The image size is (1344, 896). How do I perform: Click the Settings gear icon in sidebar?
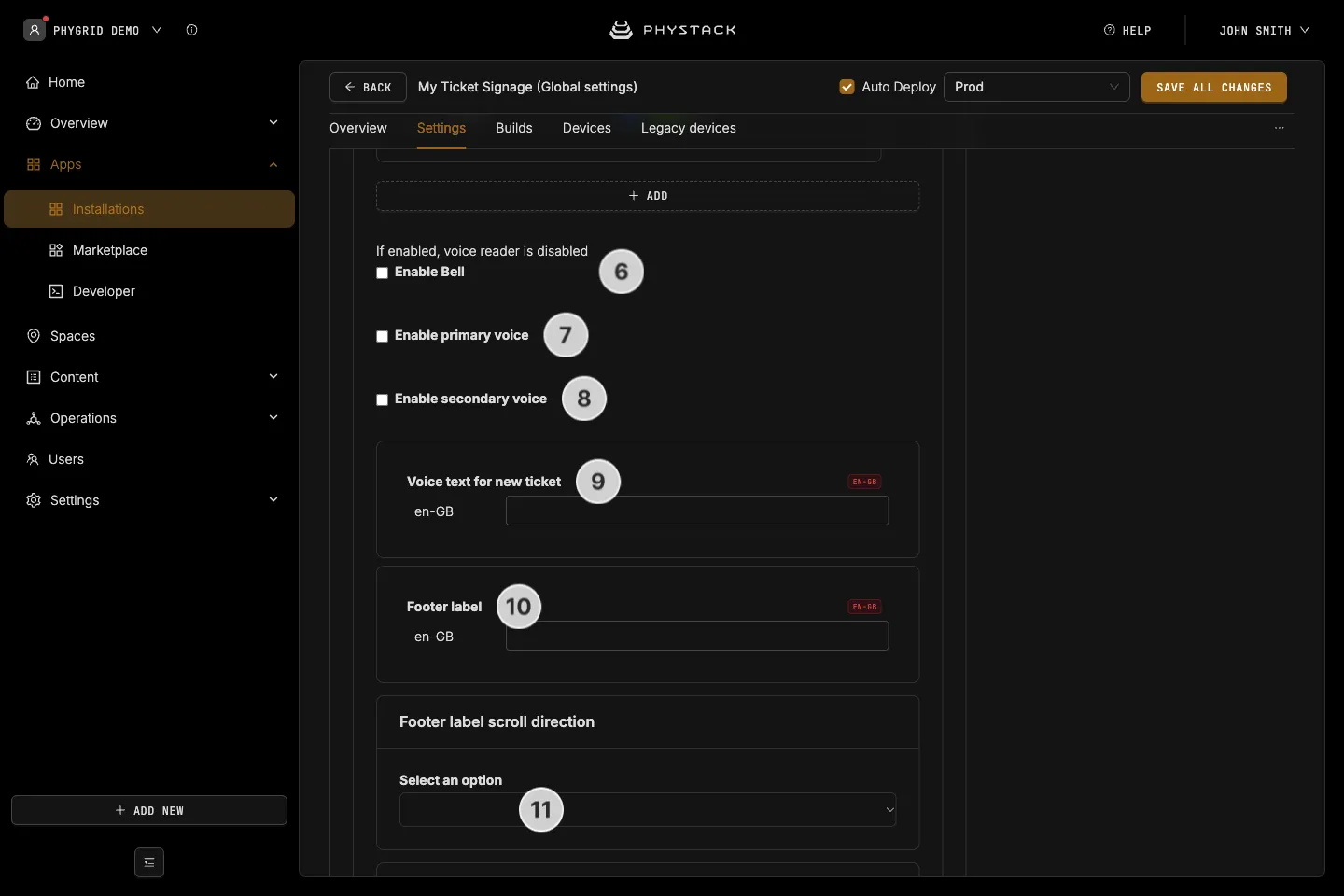[x=34, y=500]
